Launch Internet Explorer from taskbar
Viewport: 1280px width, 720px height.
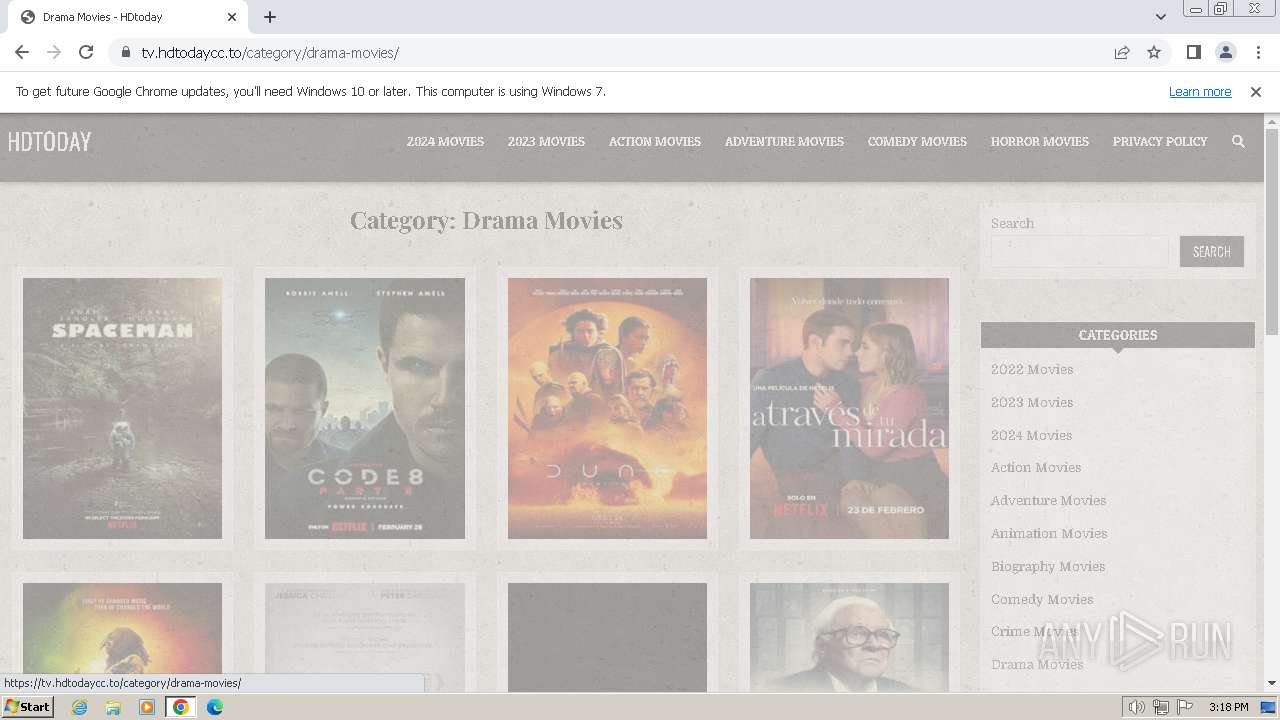[79, 707]
